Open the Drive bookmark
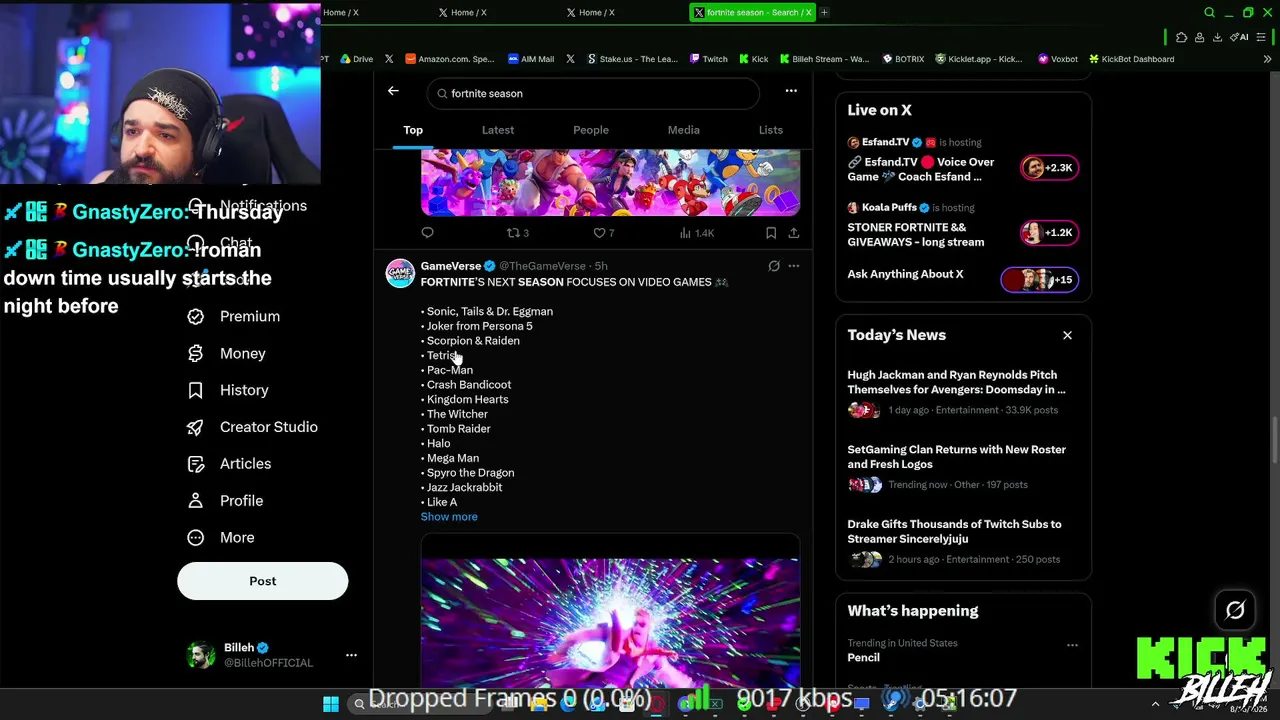 coord(356,59)
